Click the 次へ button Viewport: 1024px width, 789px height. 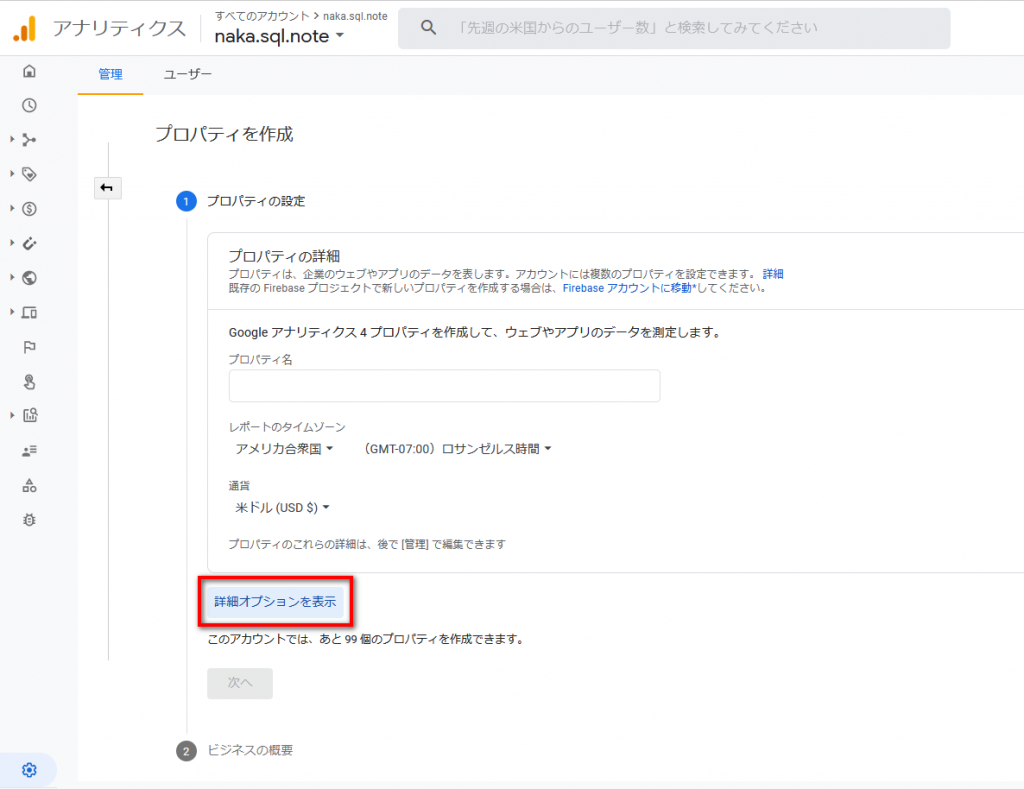[x=240, y=683]
